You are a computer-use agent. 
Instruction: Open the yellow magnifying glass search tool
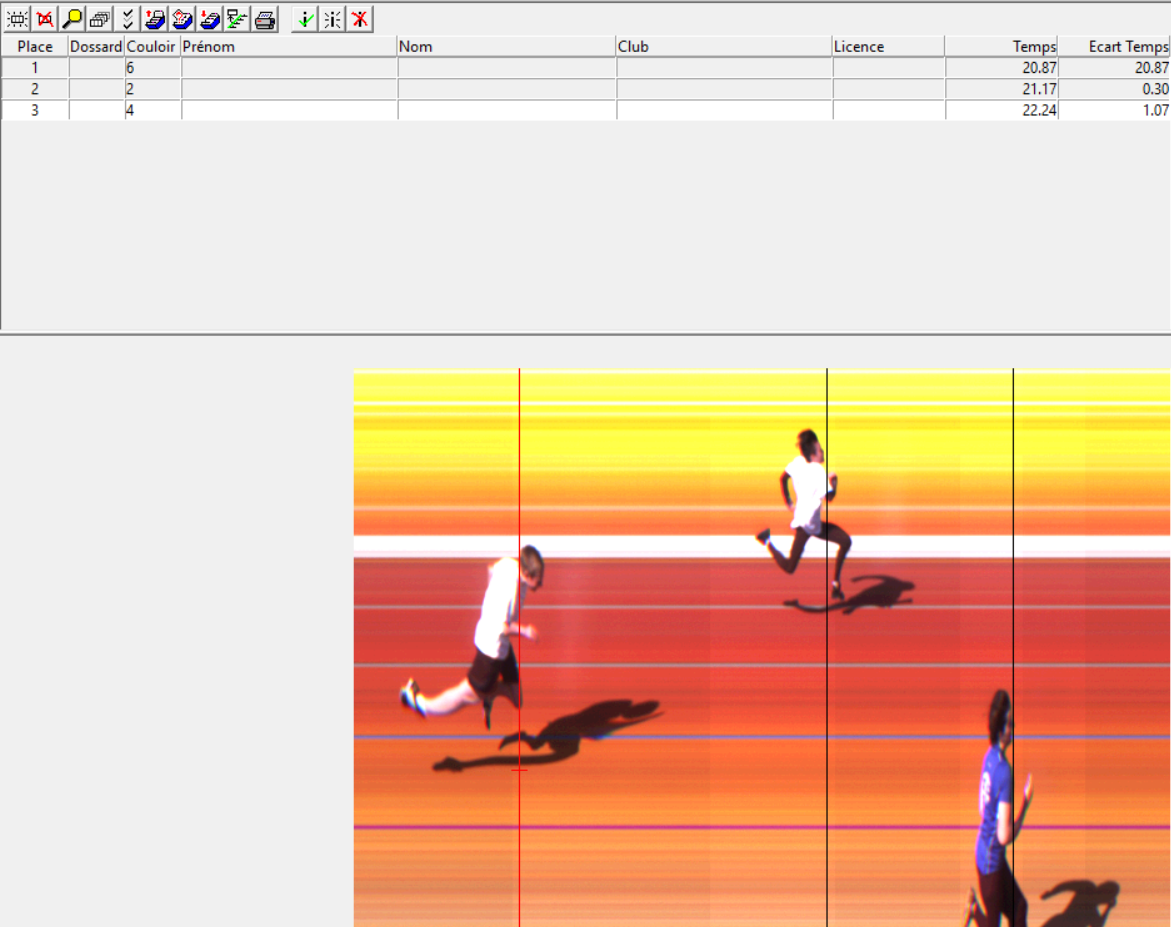coord(72,19)
